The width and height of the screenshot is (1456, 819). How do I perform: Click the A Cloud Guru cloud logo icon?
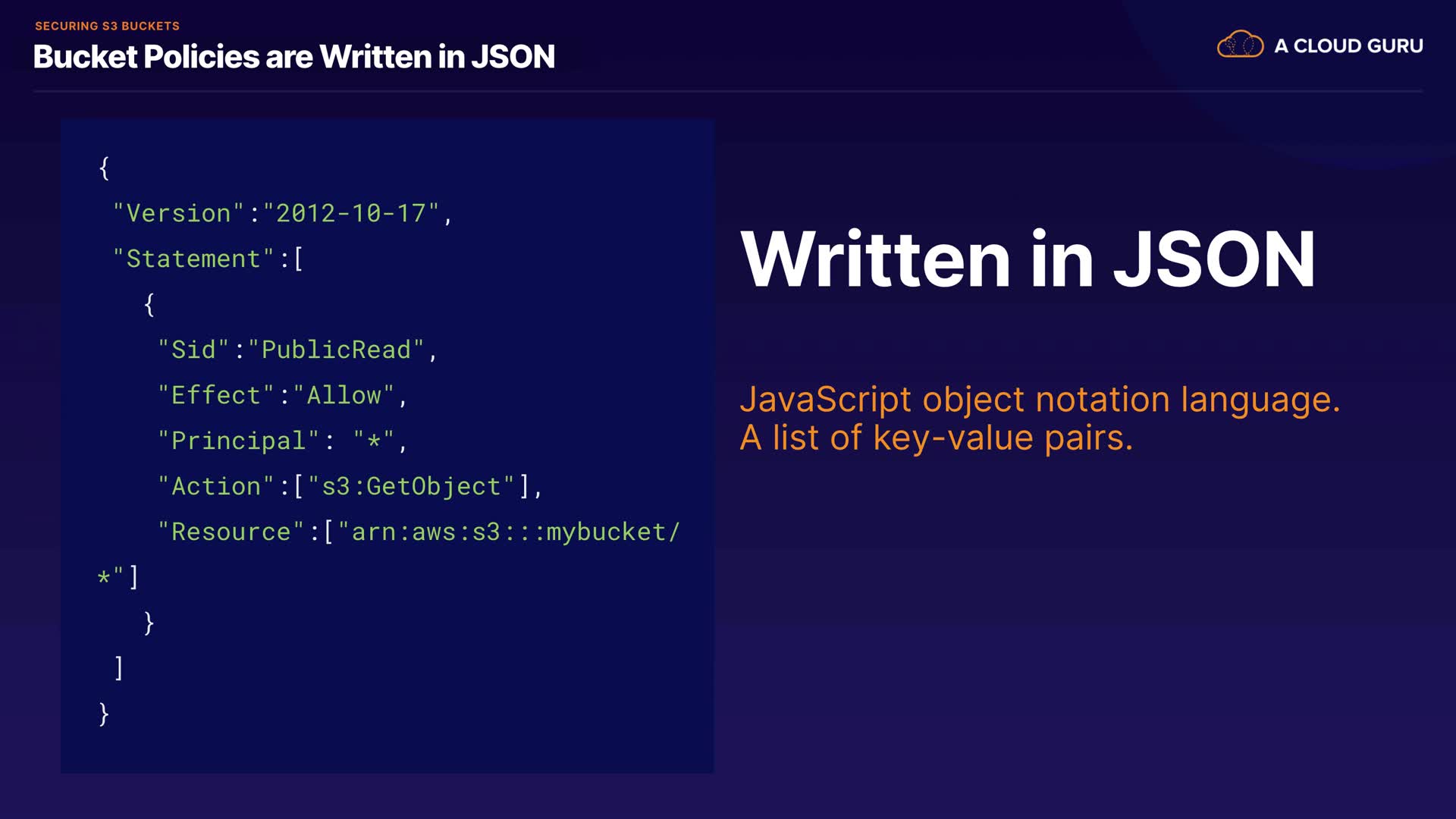point(1240,45)
